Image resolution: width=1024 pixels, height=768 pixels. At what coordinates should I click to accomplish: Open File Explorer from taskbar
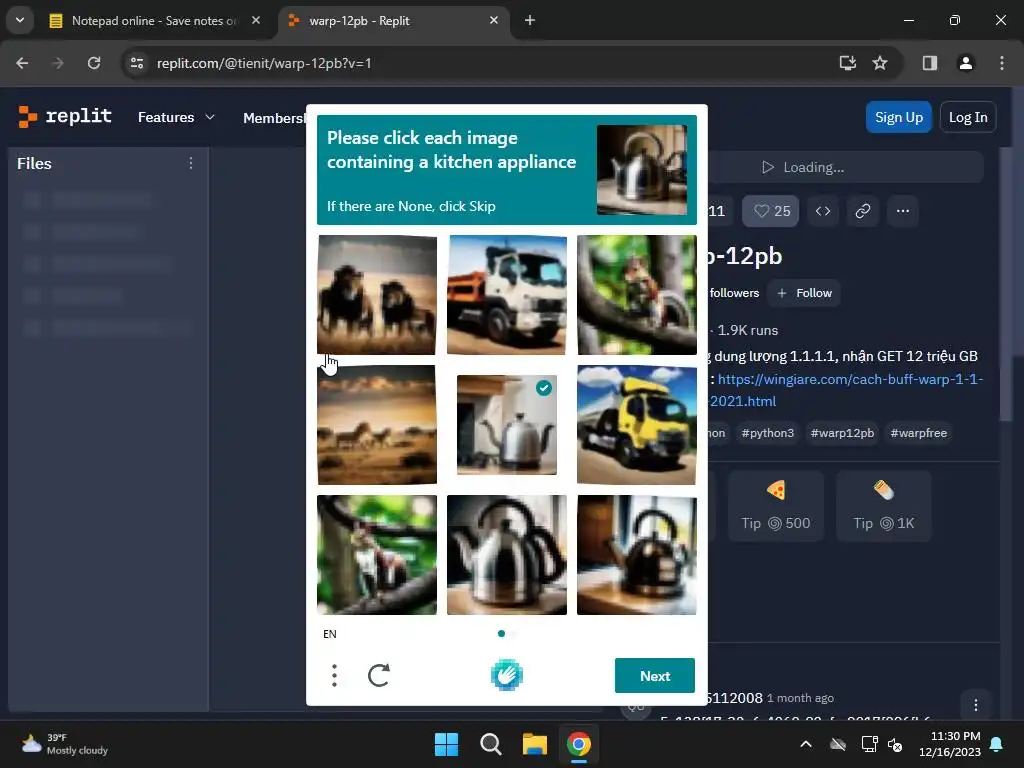coord(534,744)
